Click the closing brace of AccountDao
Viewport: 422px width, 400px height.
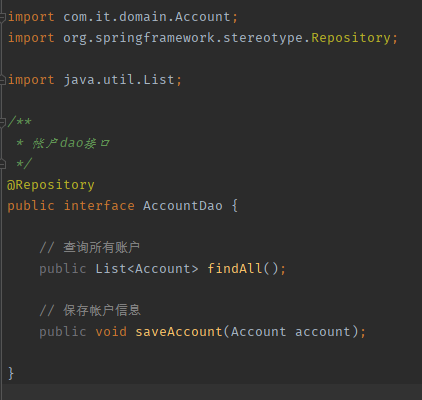point(11,373)
